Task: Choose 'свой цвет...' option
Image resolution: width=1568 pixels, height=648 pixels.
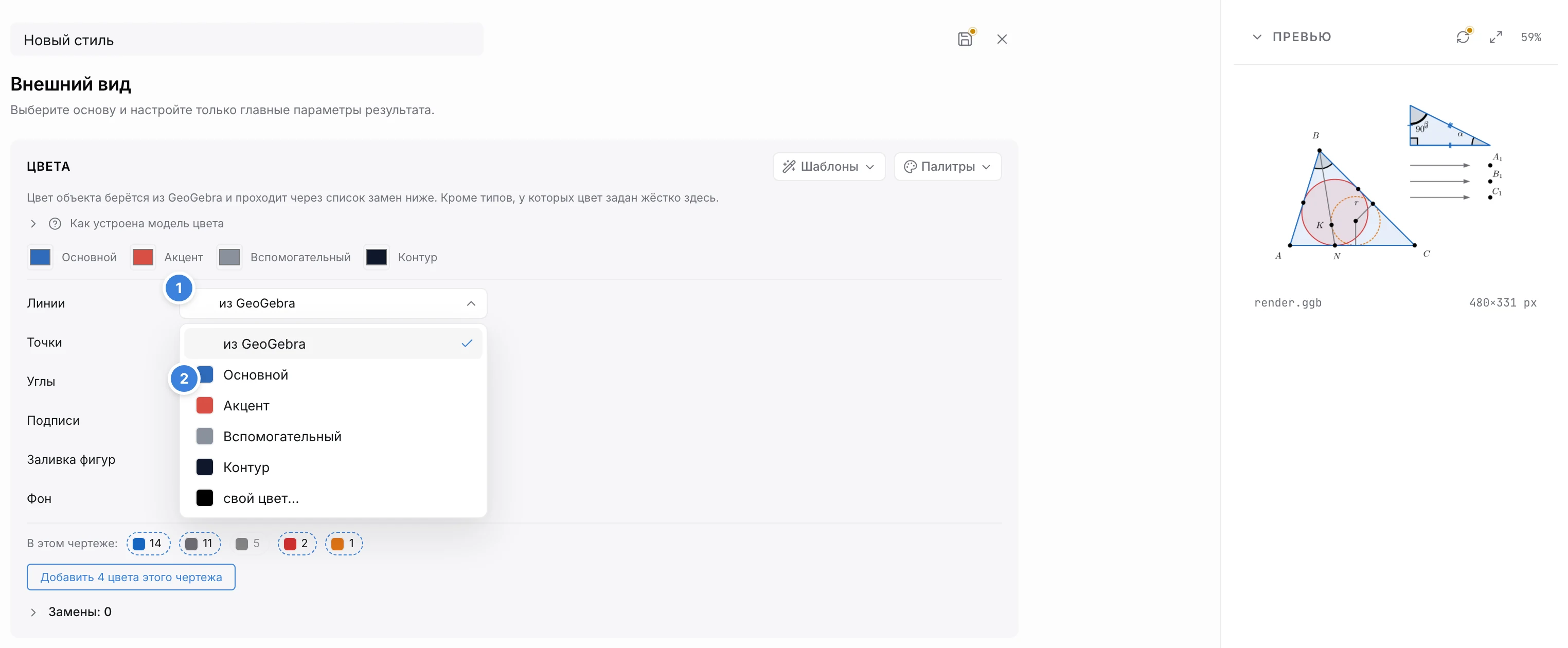Action: point(333,498)
